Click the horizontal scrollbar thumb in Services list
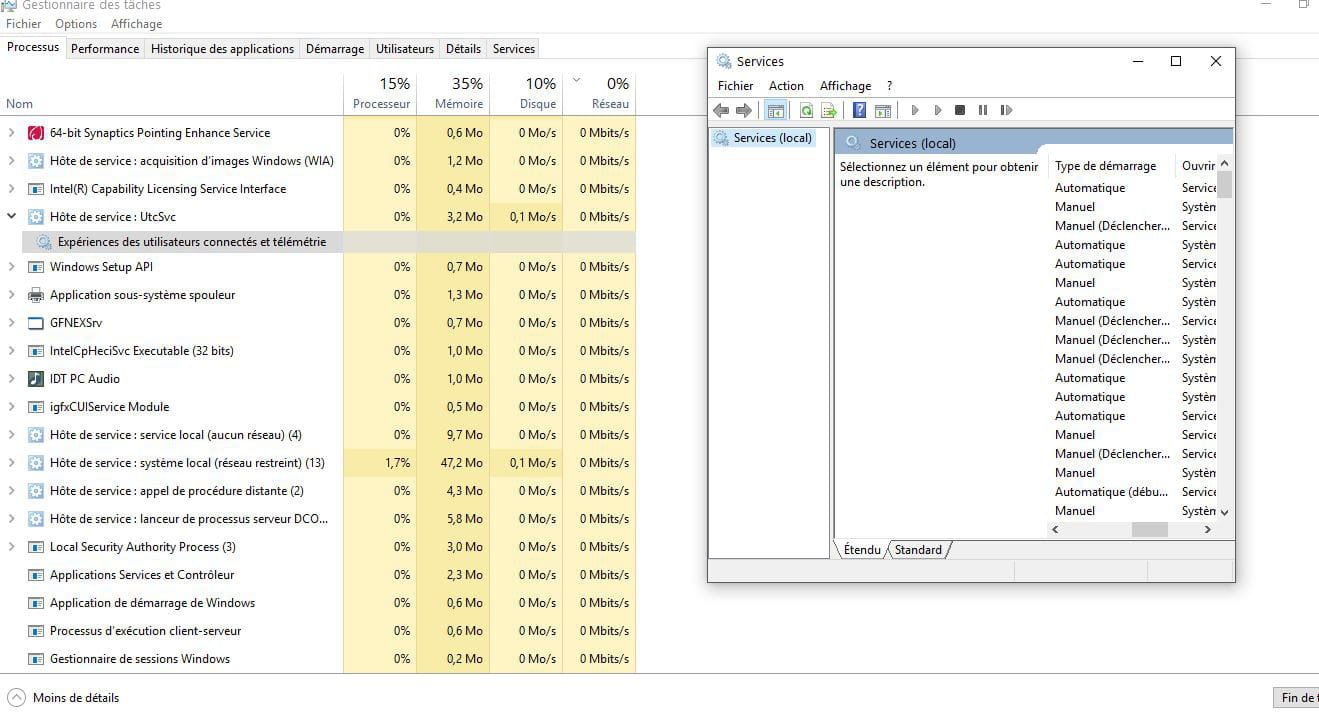 click(x=1149, y=530)
